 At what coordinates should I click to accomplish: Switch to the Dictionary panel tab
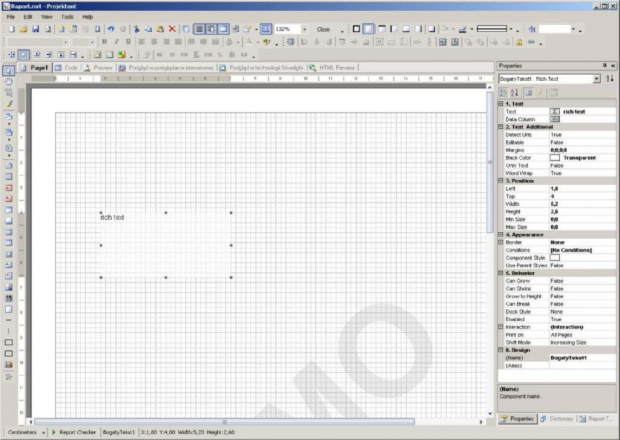point(557,419)
